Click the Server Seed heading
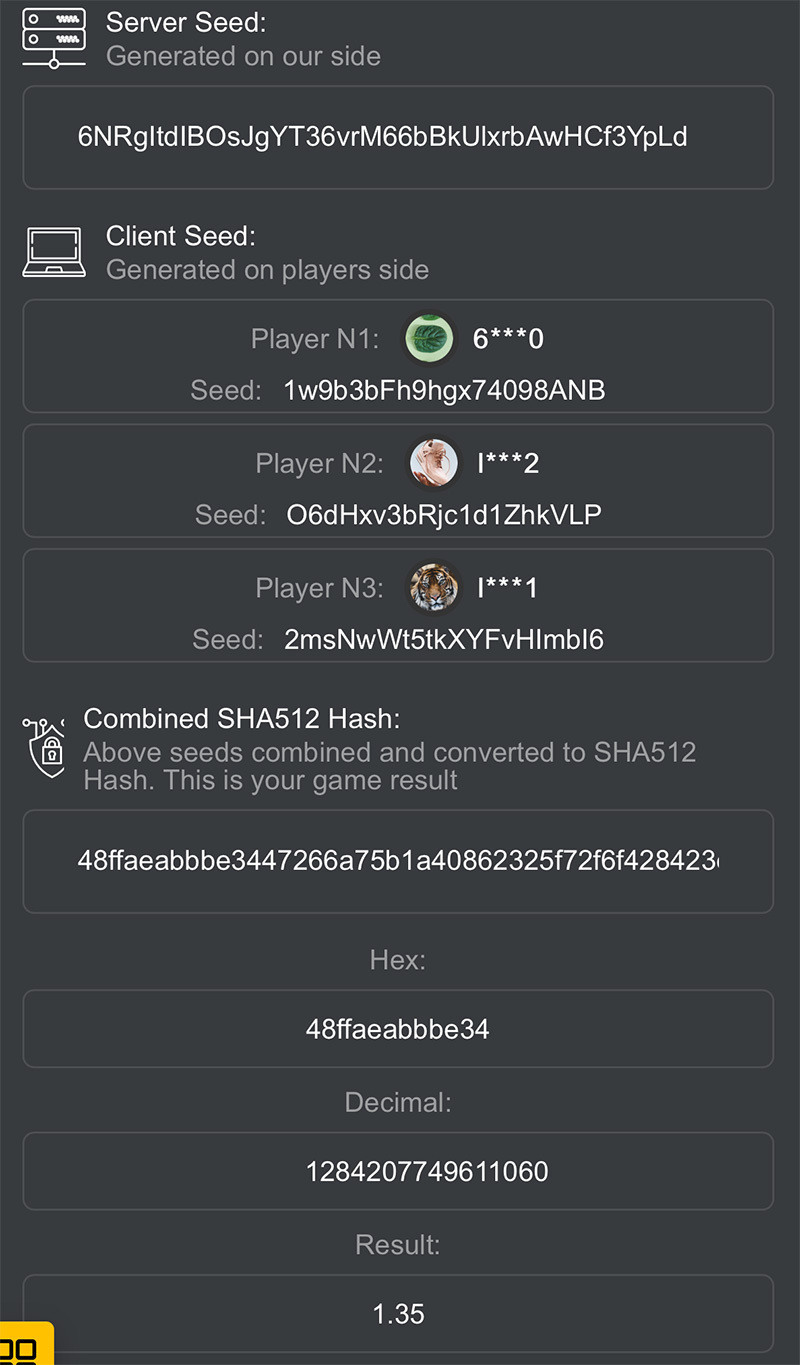 (186, 22)
